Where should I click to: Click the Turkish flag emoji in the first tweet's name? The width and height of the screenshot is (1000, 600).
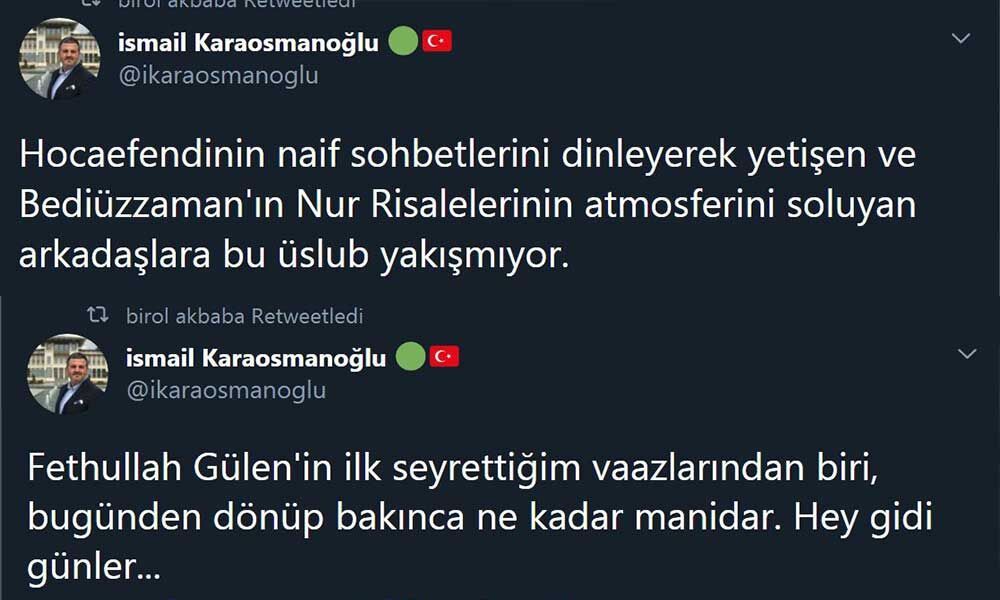[437, 41]
